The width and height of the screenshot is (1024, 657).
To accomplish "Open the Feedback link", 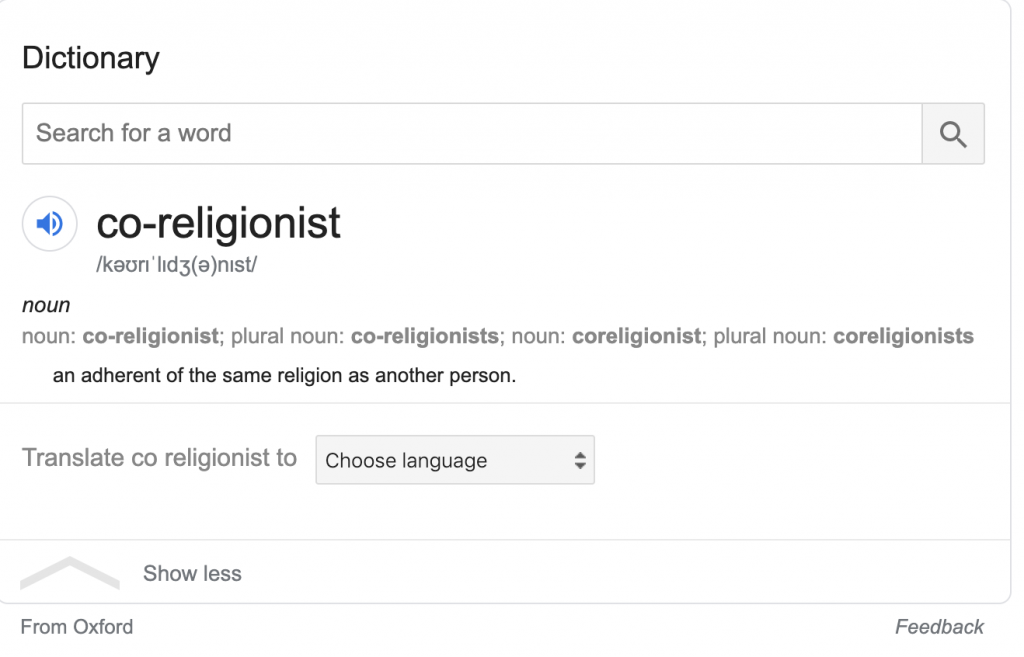I will point(939,627).
